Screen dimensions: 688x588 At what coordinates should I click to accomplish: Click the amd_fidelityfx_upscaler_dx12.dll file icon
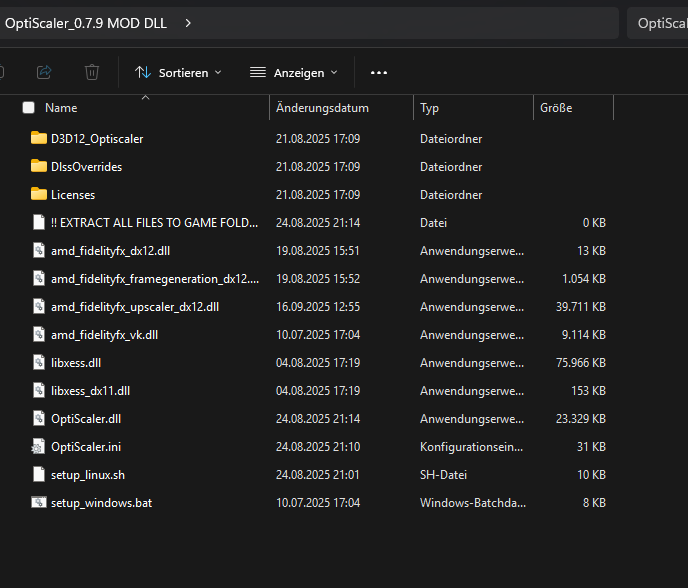click(39, 306)
